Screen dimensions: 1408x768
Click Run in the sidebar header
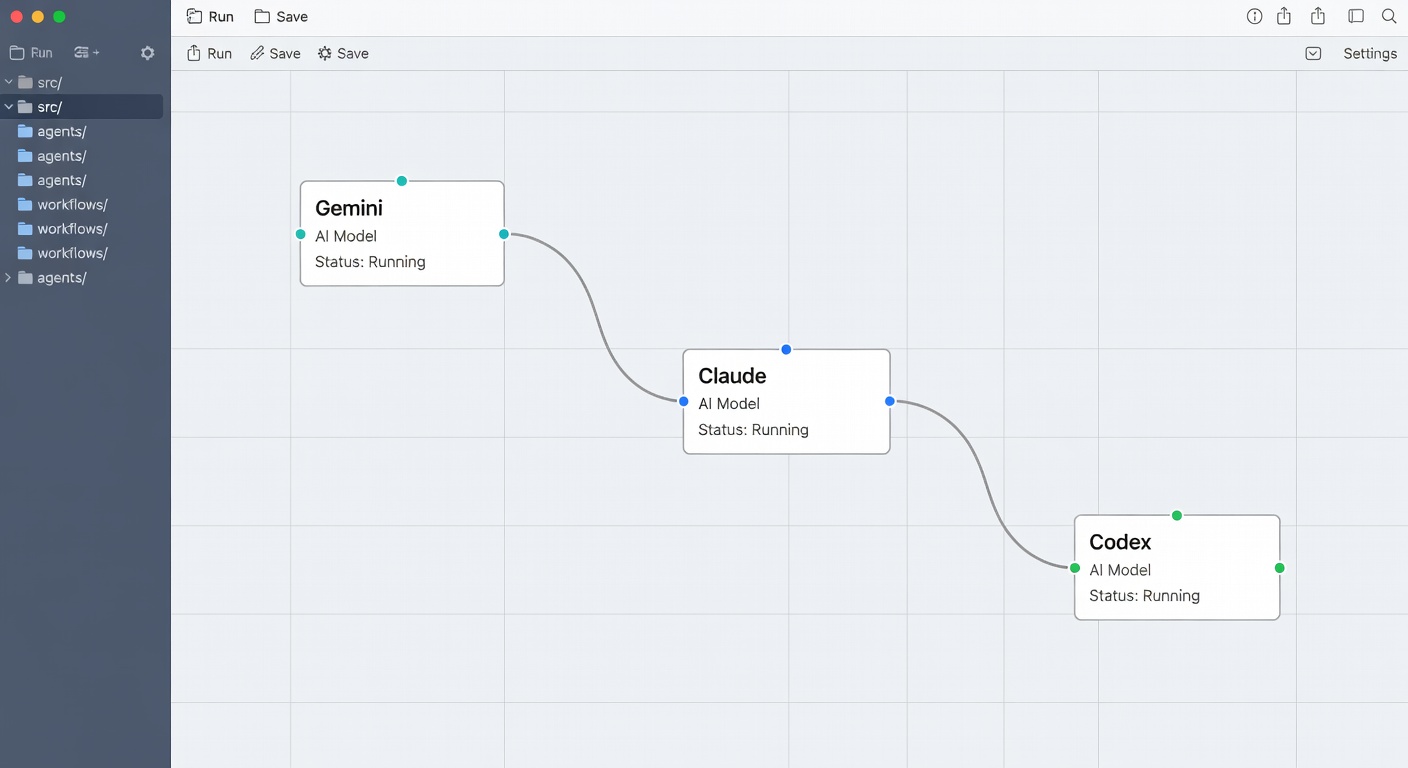click(x=31, y=53)
